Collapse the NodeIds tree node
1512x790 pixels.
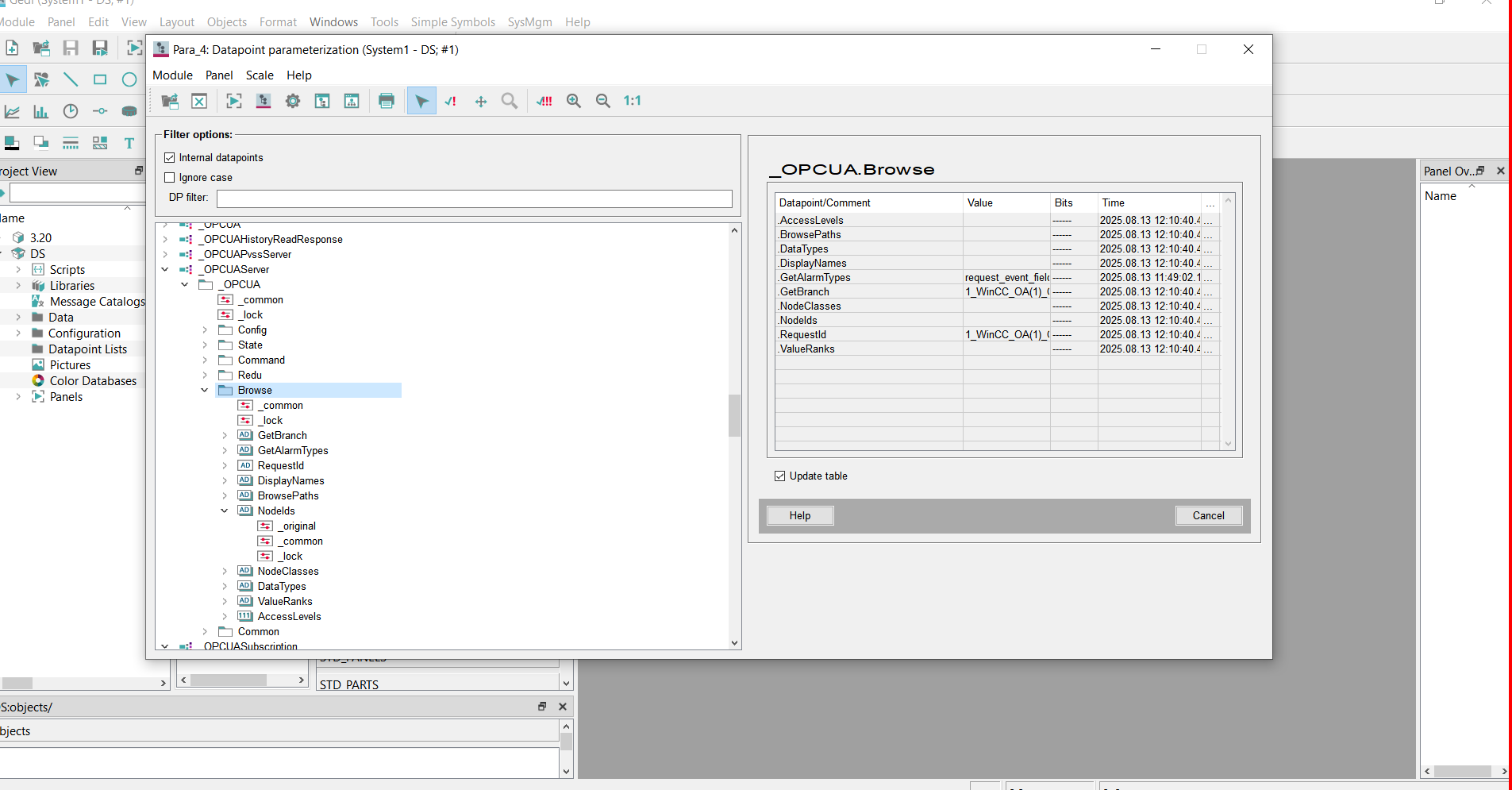click(x=225, y=511)
